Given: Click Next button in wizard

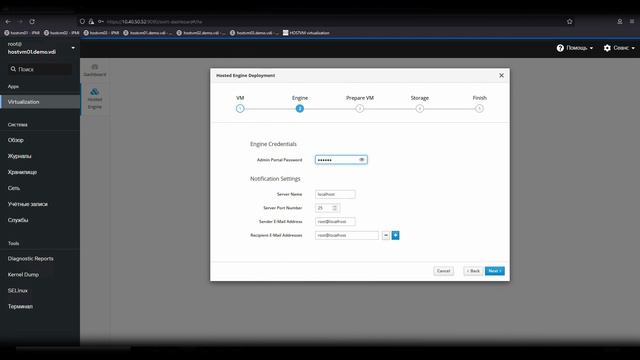Looking at the screenshot, I should click(x=495, y=271).
